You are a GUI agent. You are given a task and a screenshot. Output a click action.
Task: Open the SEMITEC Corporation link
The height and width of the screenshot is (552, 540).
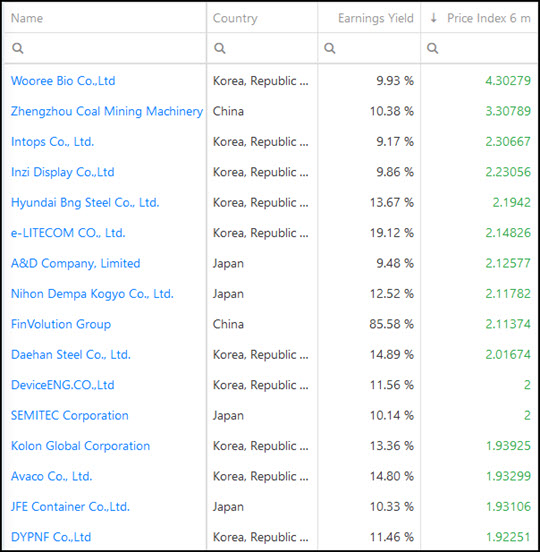point(70,415)
